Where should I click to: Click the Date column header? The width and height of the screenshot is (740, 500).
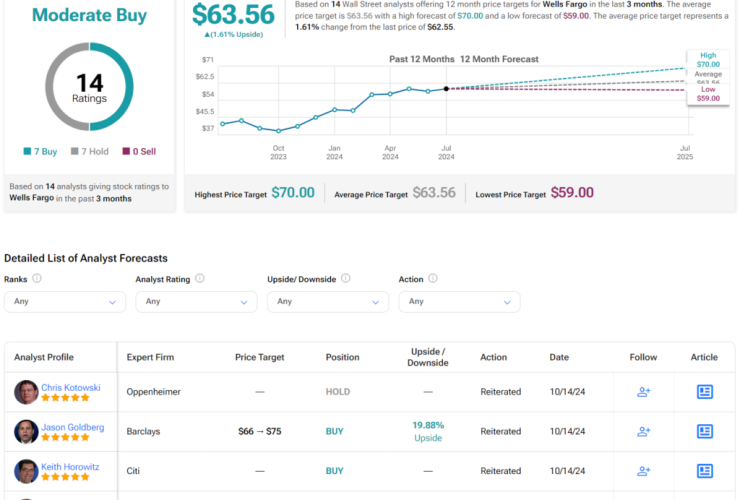click(x=559, y=357)
